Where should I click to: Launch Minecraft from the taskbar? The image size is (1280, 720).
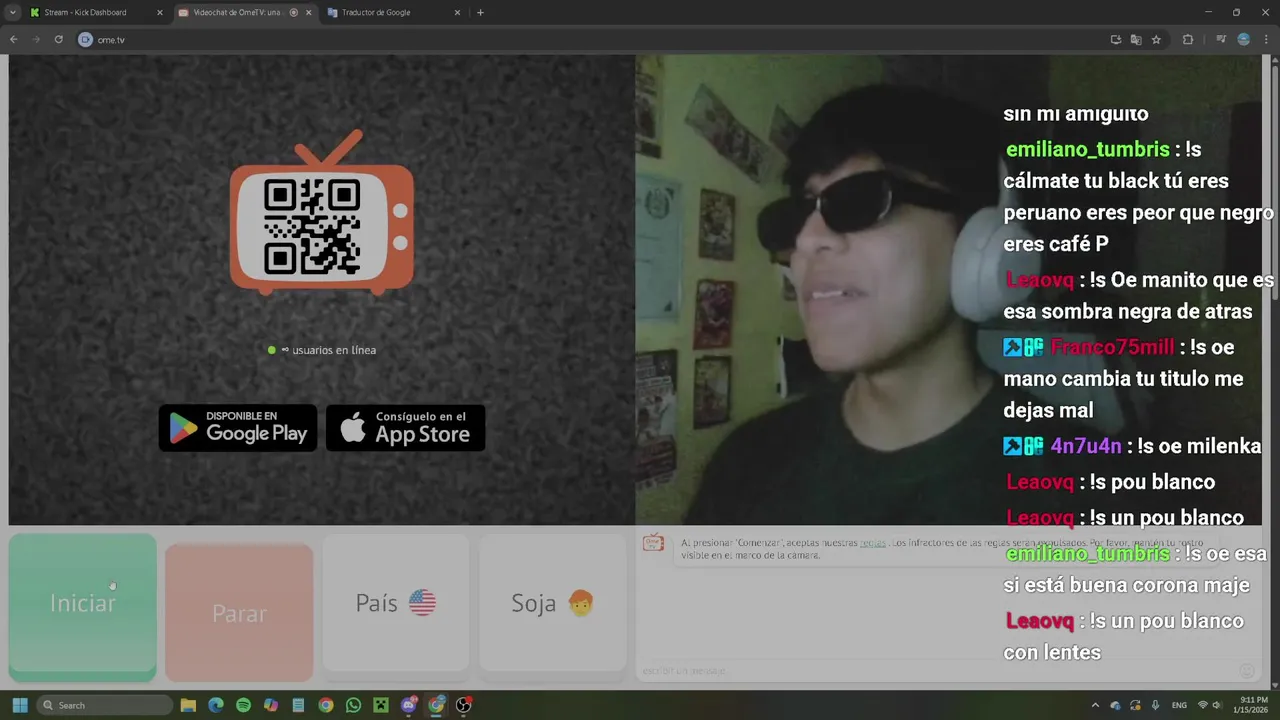tap(381, 705)
